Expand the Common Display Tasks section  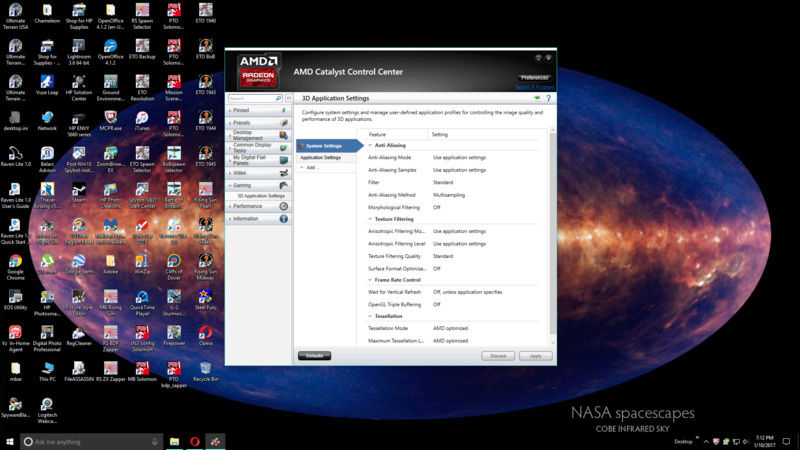click(259, 147)
